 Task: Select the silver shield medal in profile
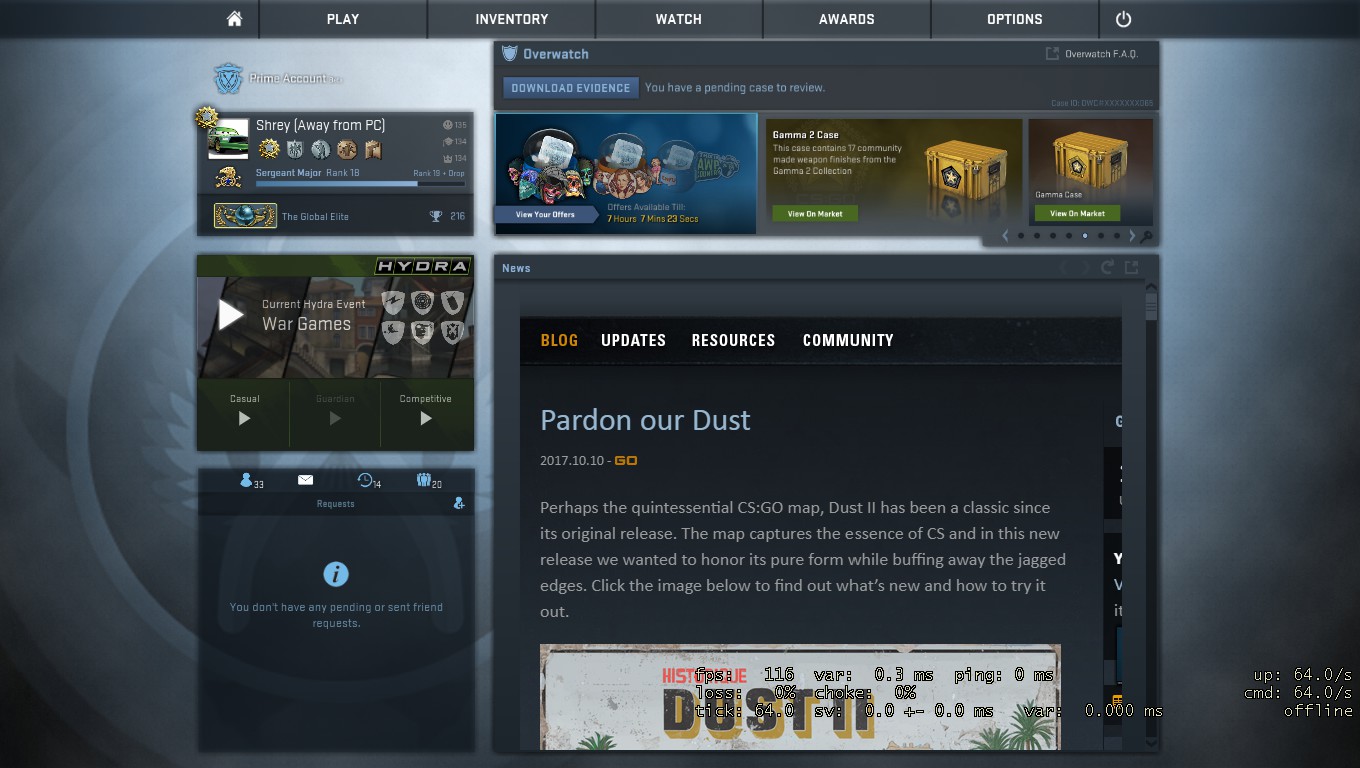tap(295, 150)
